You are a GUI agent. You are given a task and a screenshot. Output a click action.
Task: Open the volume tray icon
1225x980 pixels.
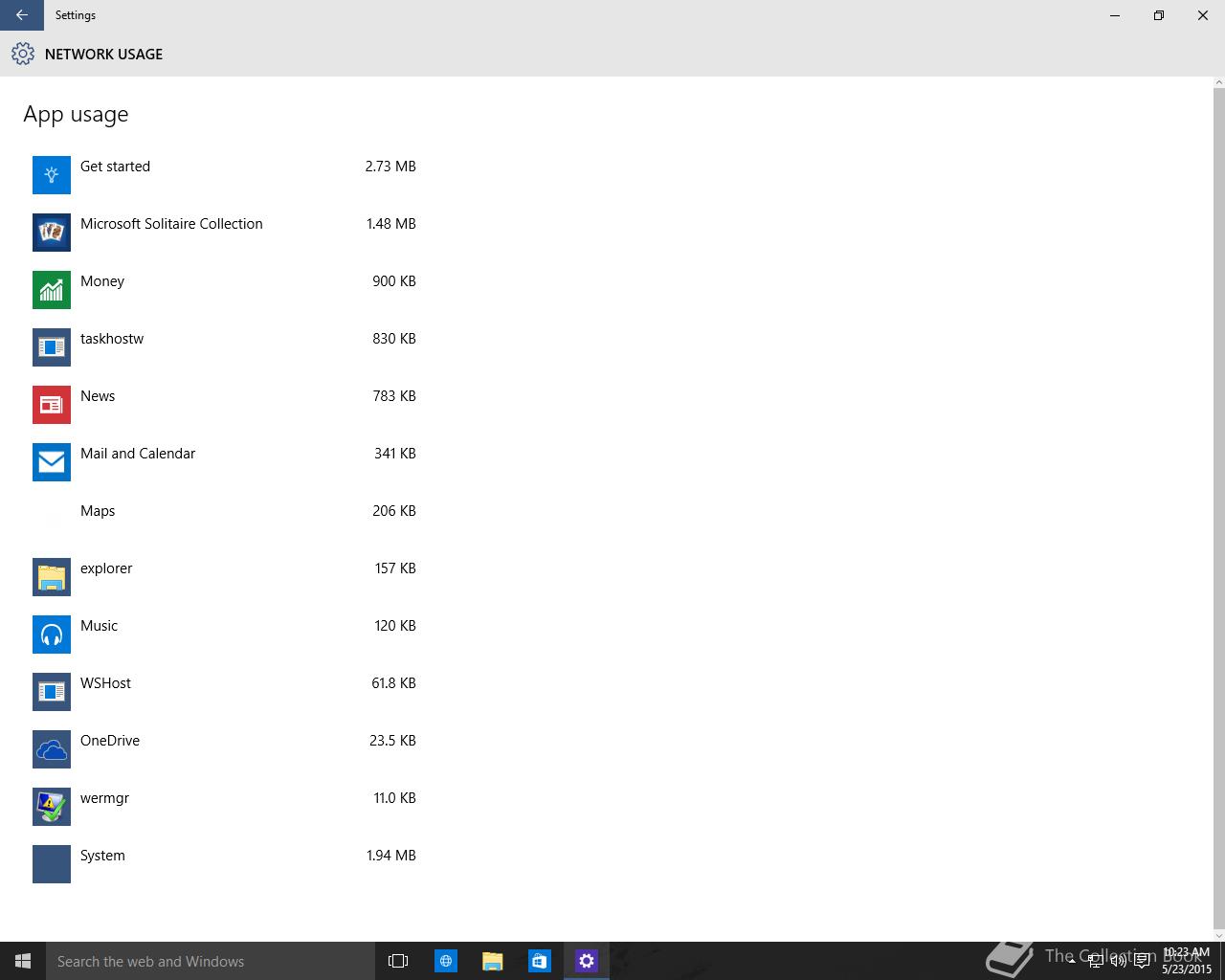1119,962
